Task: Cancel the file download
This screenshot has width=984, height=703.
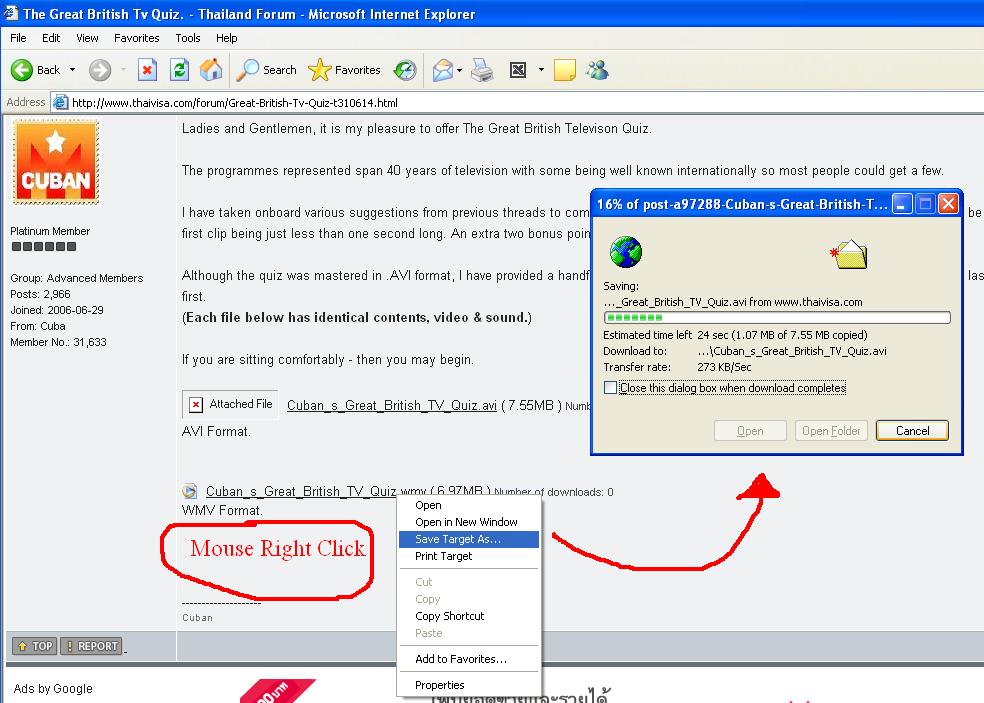Action: coord(912,431)
